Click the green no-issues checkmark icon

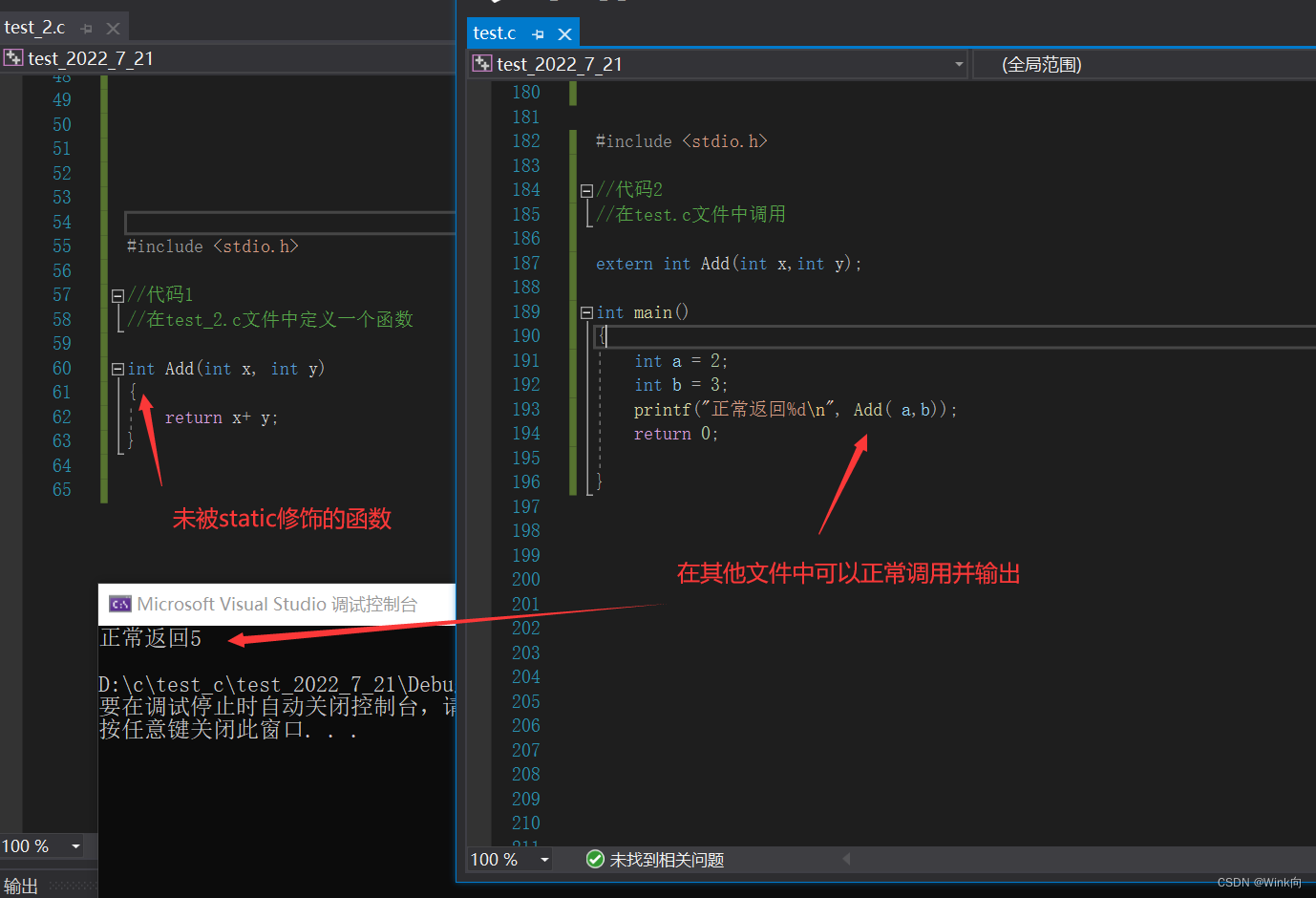point(595,860)
